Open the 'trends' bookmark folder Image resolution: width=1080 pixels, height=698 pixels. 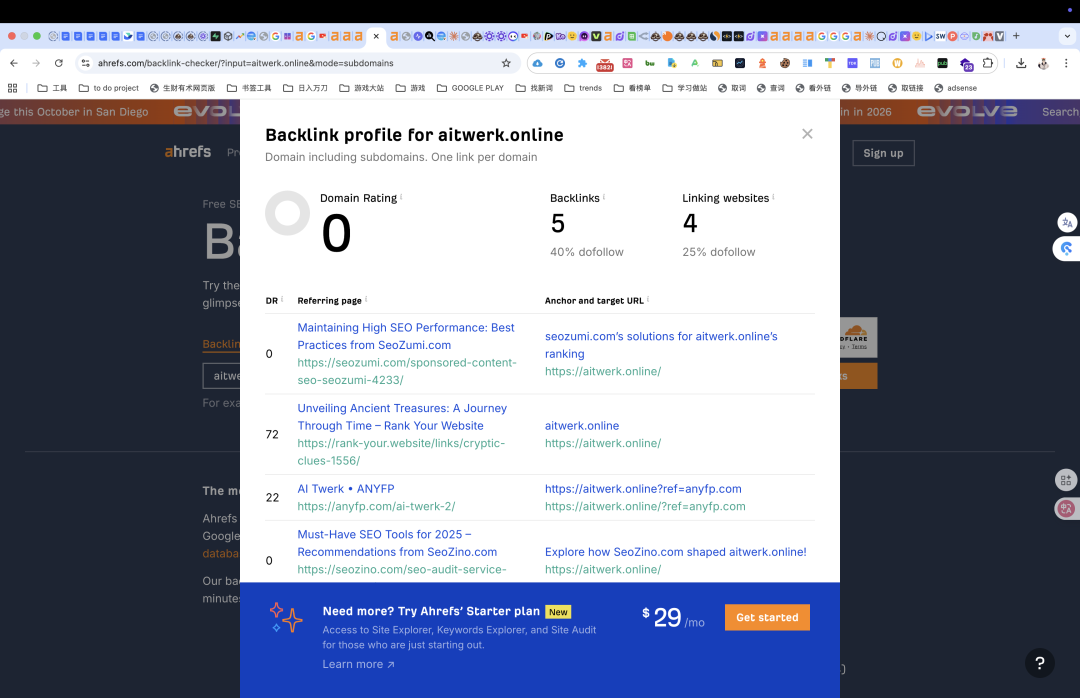[x=583, y=88]
